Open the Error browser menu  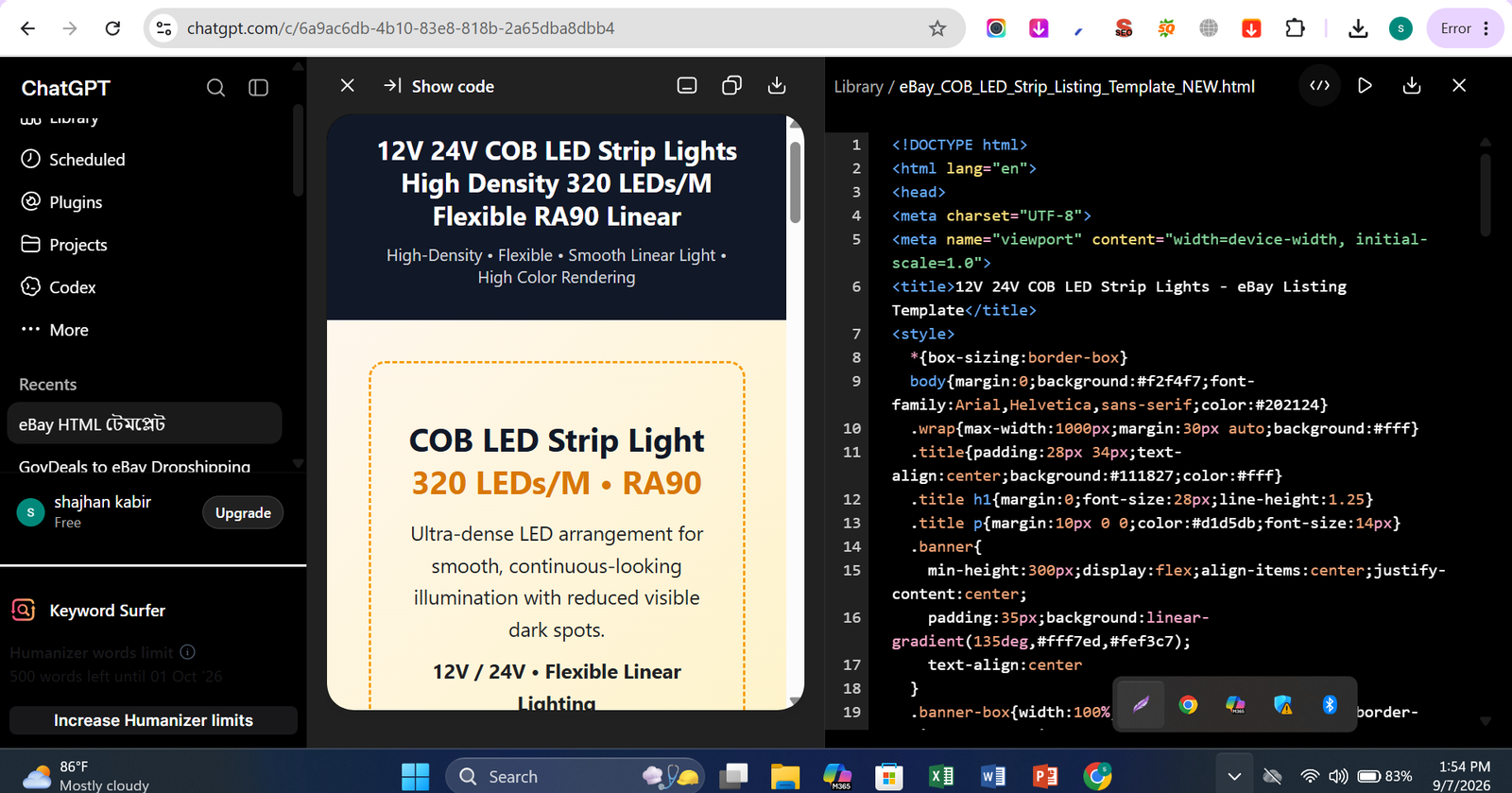[1466, 28]
